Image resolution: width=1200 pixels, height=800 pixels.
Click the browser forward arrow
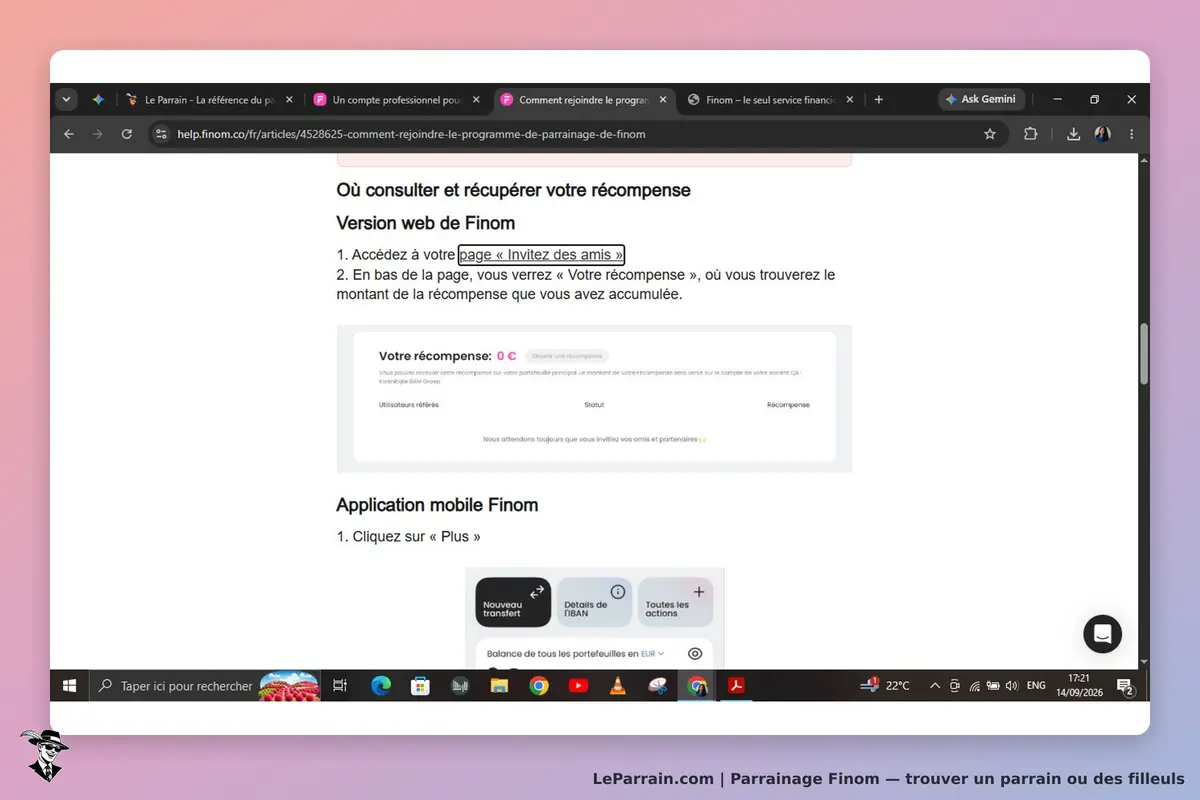click(x=97, y=134)
